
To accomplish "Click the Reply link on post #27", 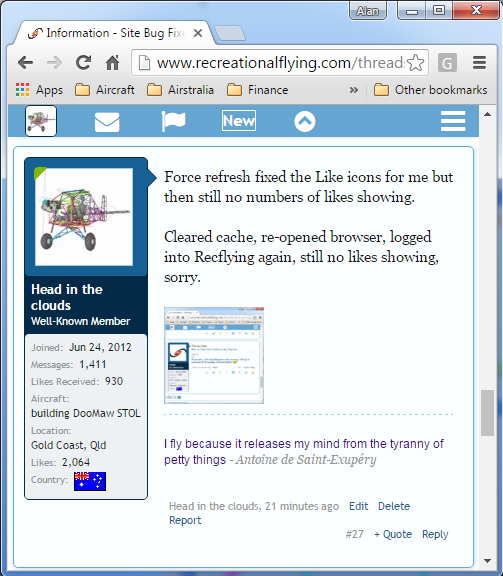I will click(435, 534).
